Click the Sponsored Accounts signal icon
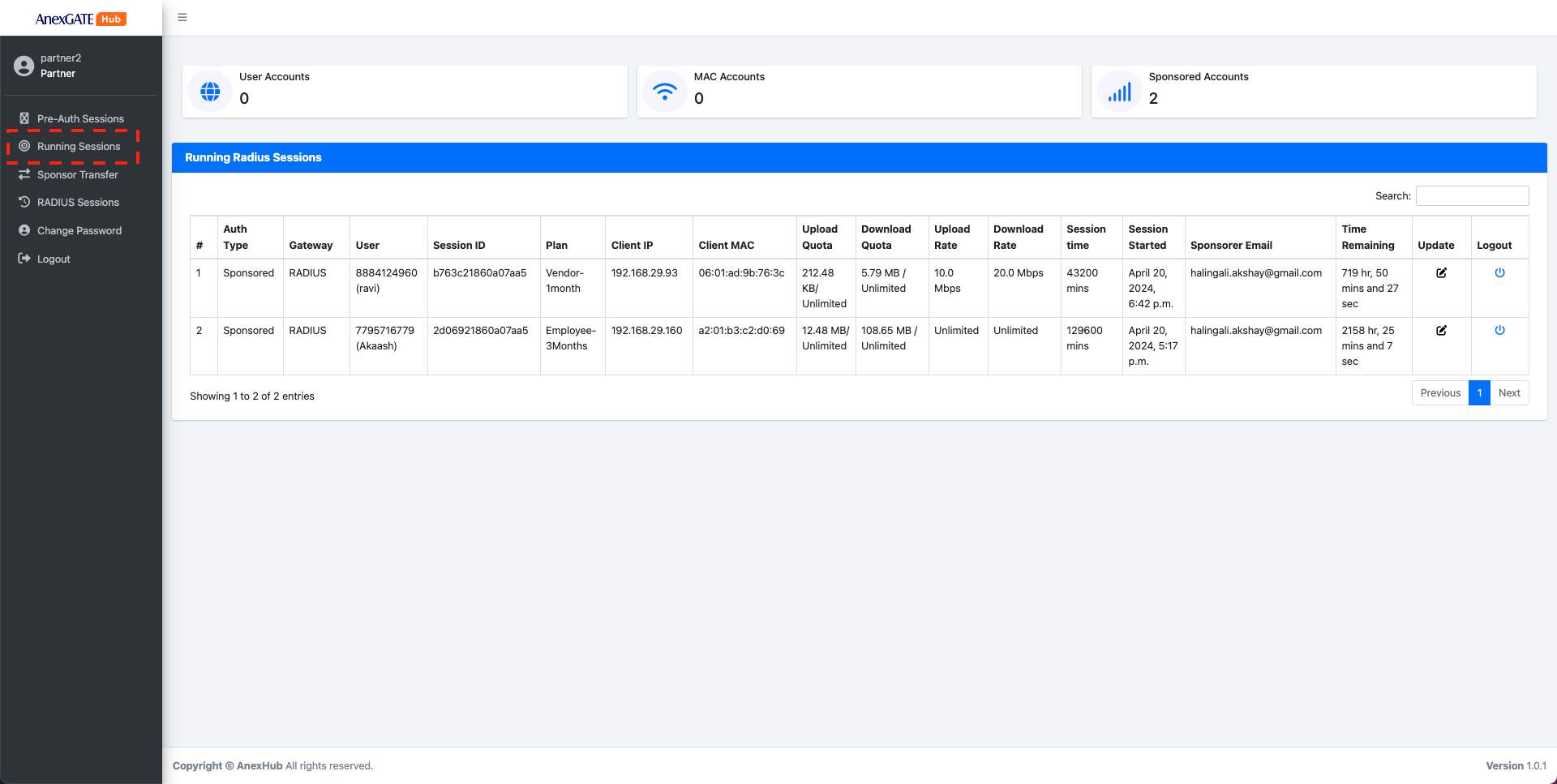1557x784 pixels. tap(1120, 92)
